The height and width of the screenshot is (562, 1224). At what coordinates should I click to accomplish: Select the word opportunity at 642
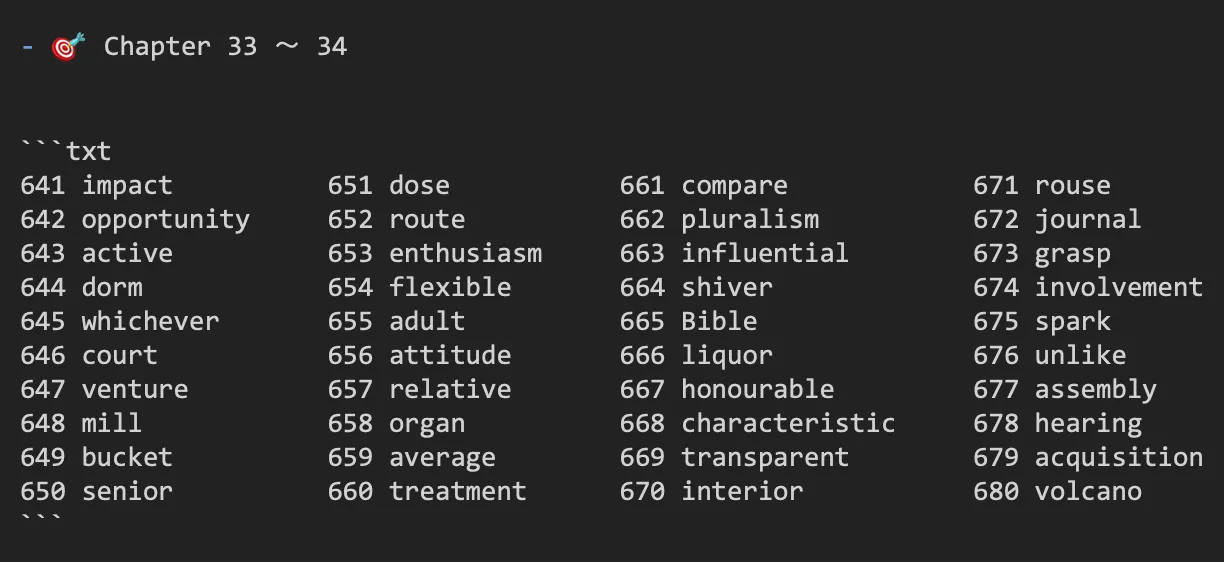pos(165,220)
